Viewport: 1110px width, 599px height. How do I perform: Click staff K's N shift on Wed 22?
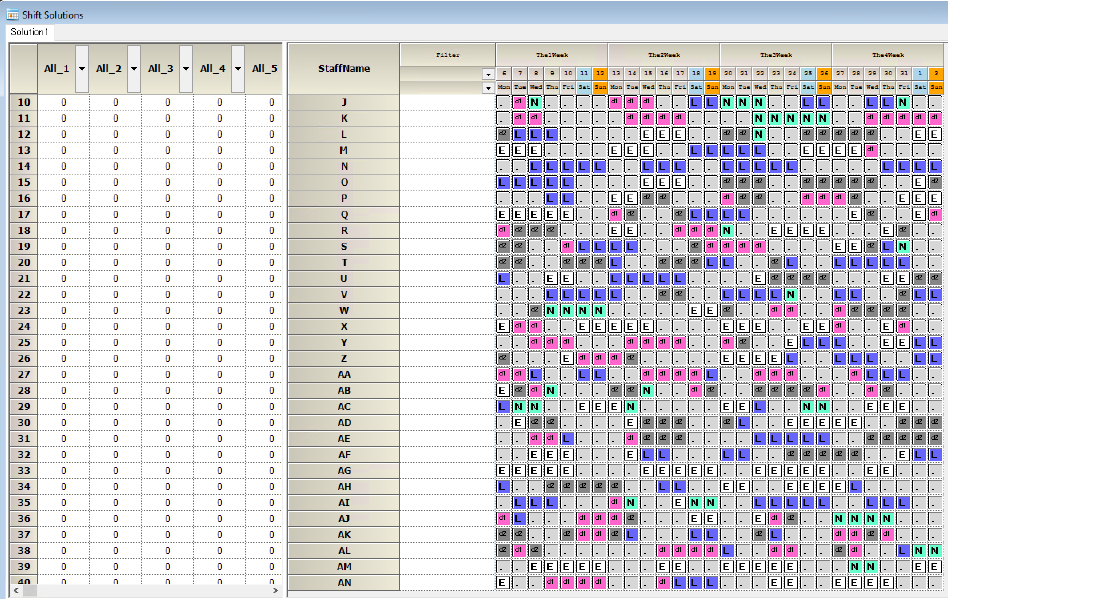(759, 118)
